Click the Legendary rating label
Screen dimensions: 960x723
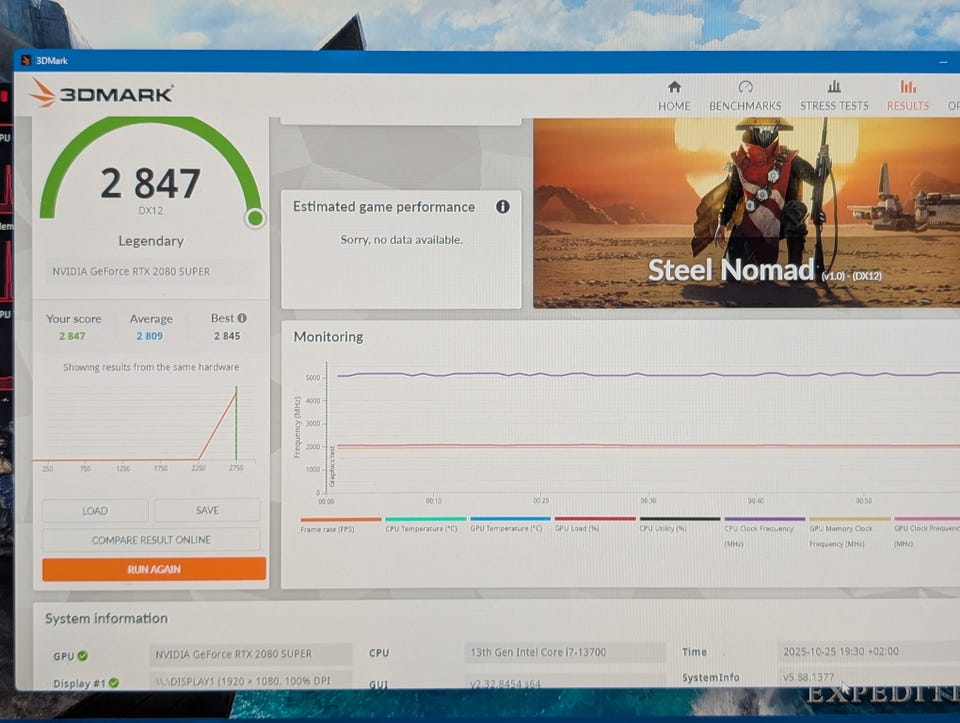coord(151,241)
